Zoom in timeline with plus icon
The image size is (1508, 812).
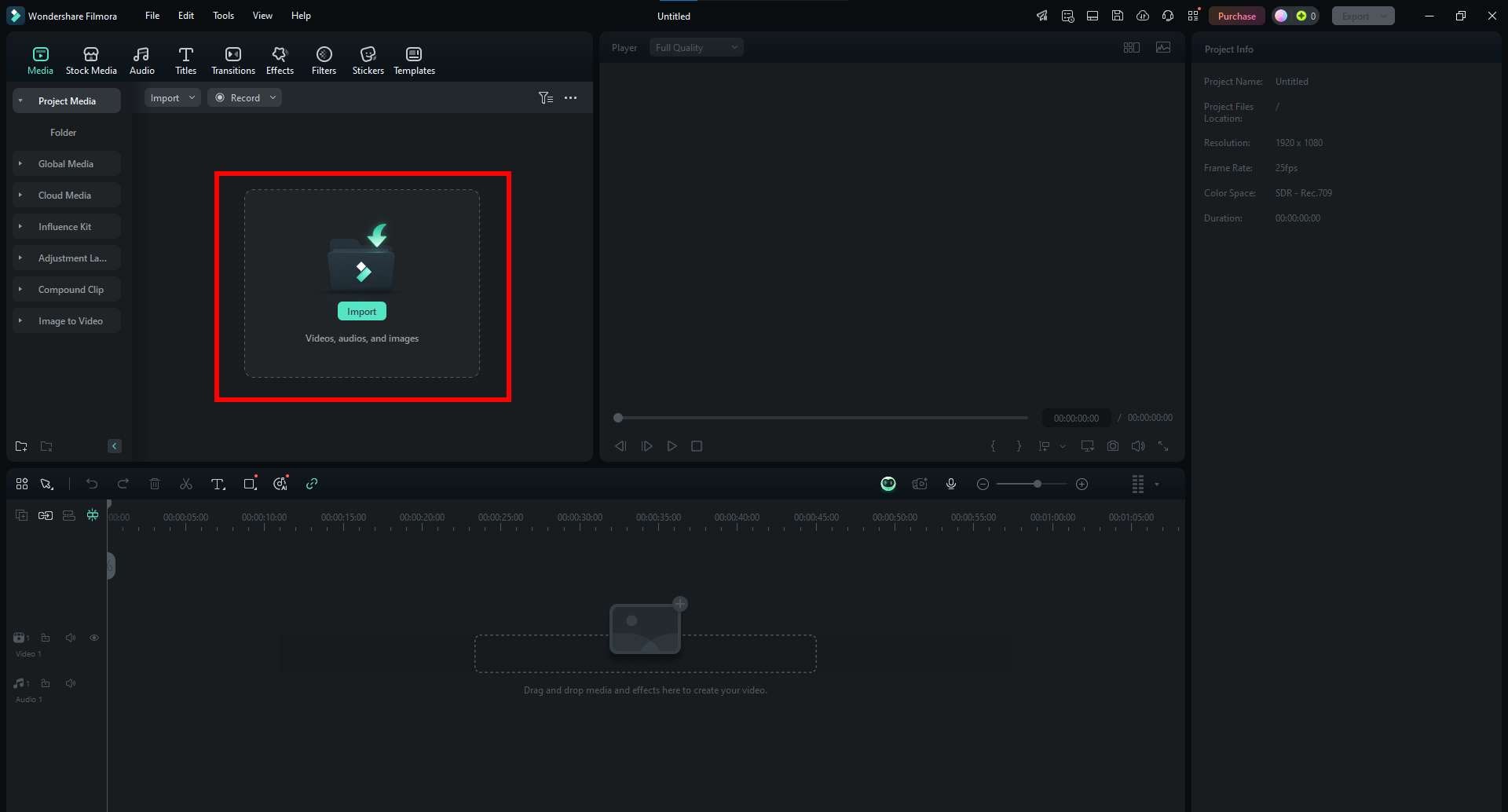pos(1082,485)
